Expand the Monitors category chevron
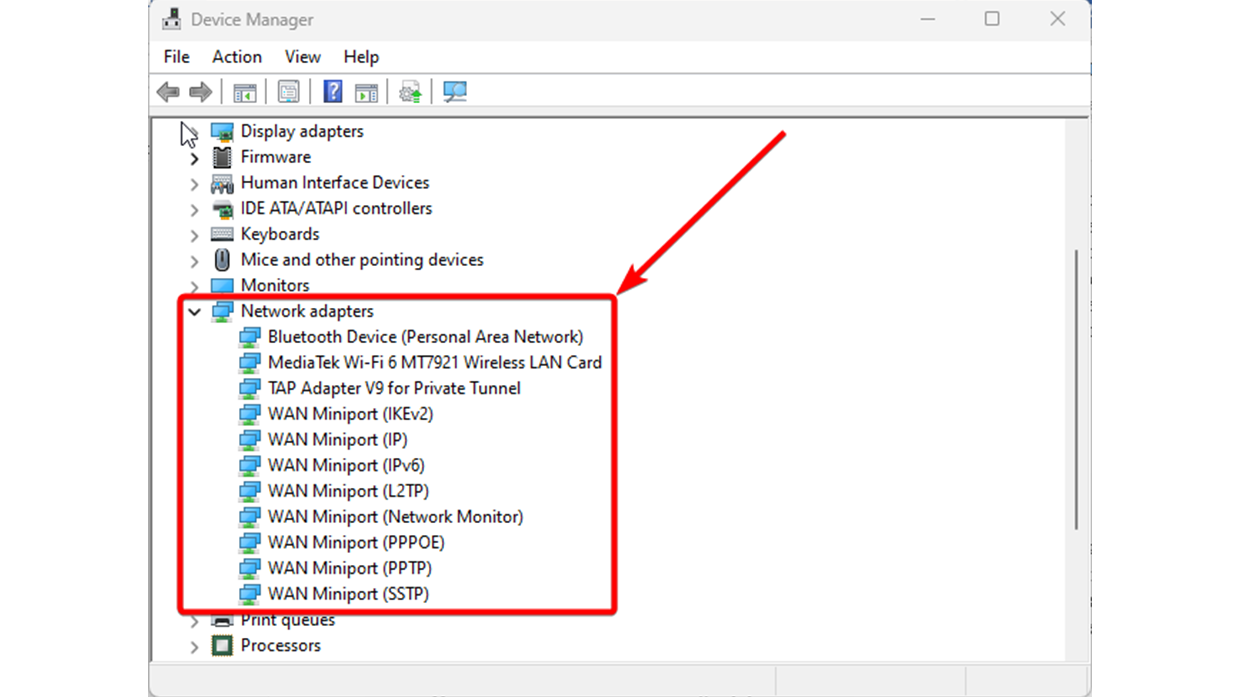1240x697 pixels. pos(194,285)
